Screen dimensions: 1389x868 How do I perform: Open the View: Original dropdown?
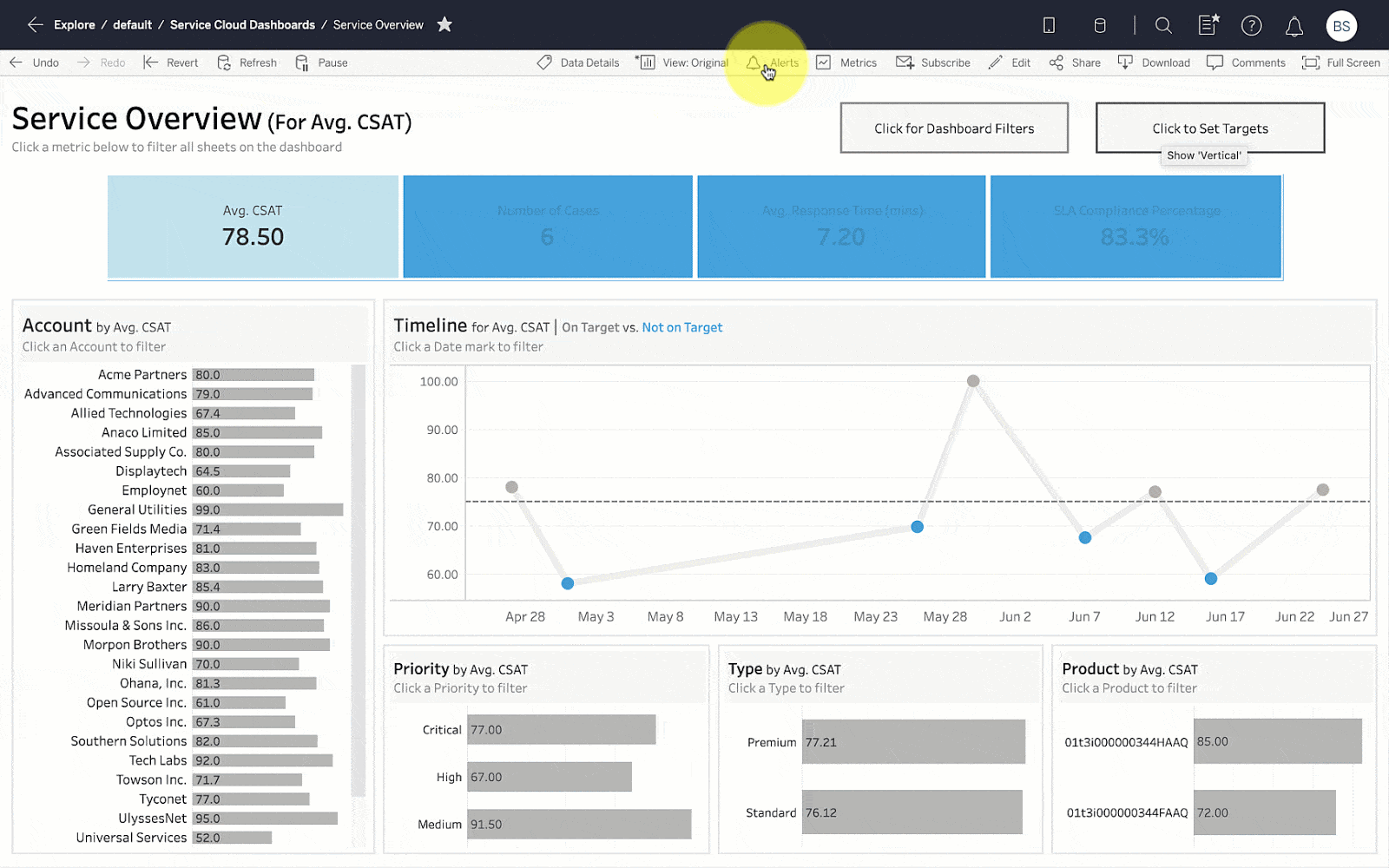(x=682, y=62)
